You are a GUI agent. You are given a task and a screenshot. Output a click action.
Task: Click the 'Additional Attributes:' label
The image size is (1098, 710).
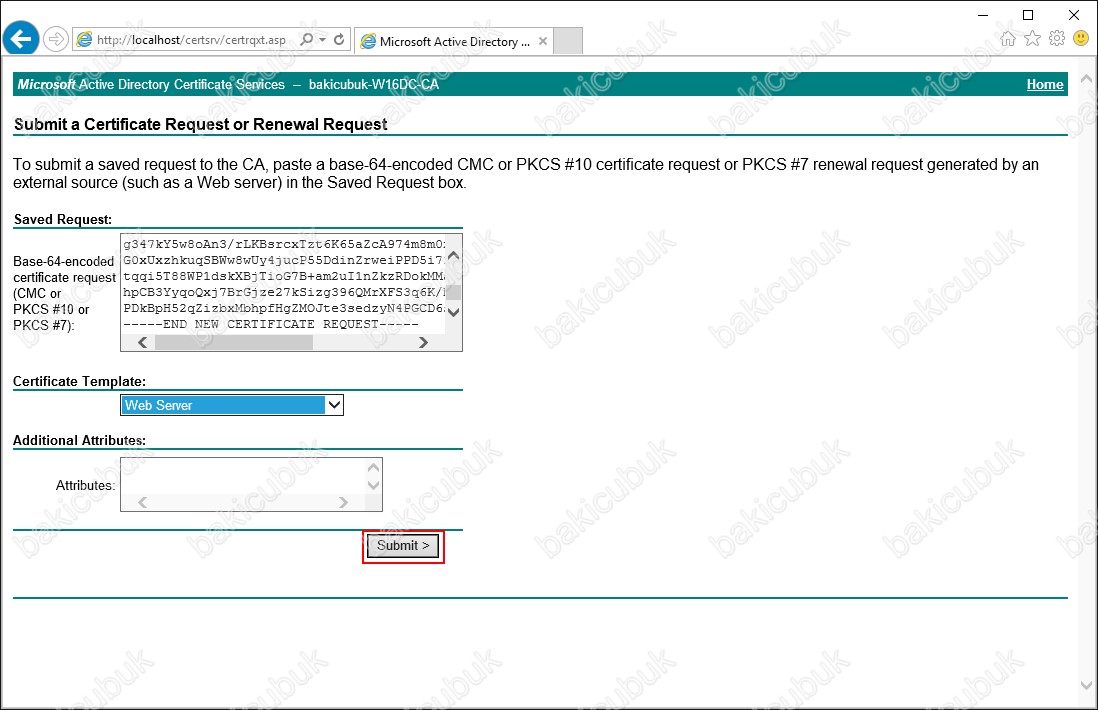[x=79, y=440]
